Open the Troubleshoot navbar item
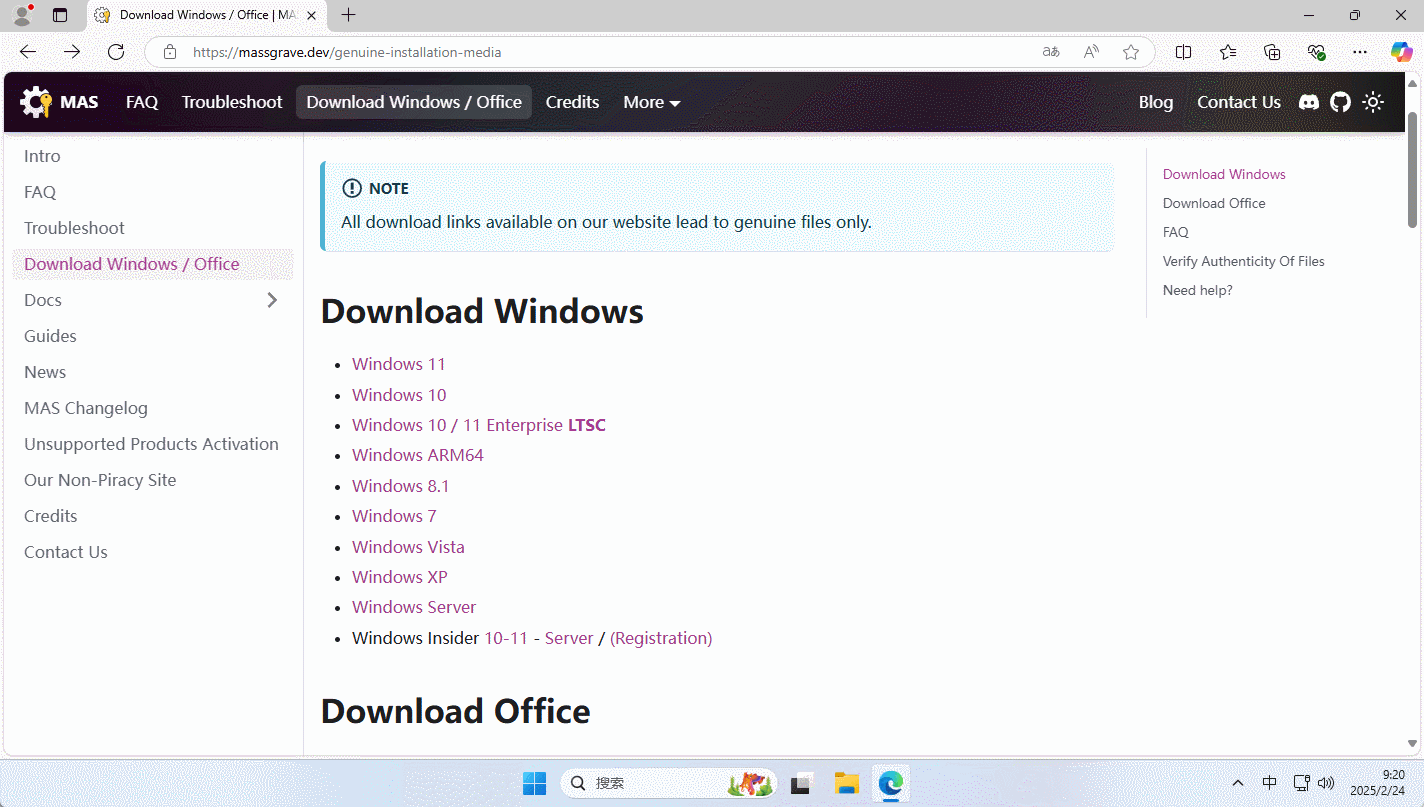The image size is (1424, 807). pyautogui.click(x=232, y=102)
